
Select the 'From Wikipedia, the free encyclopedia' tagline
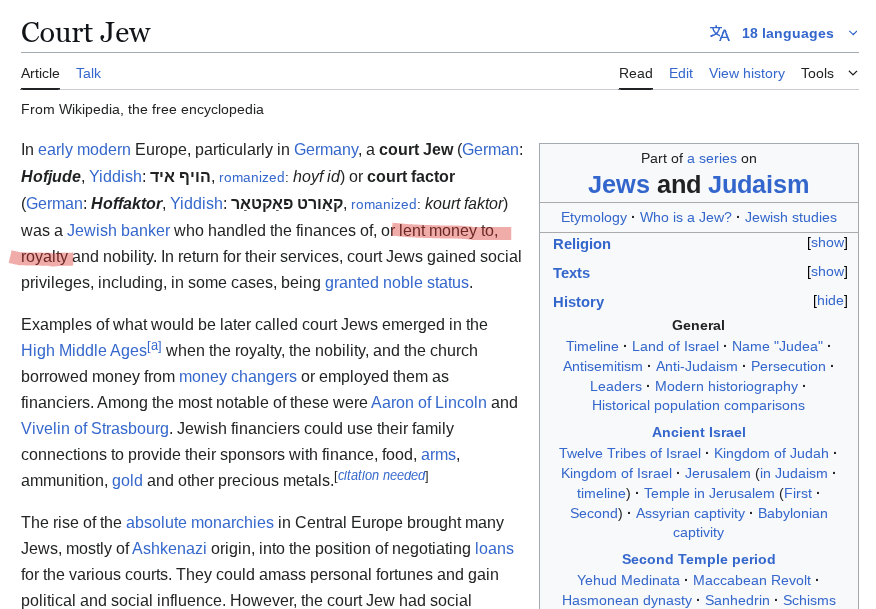[x=142, y=109]
